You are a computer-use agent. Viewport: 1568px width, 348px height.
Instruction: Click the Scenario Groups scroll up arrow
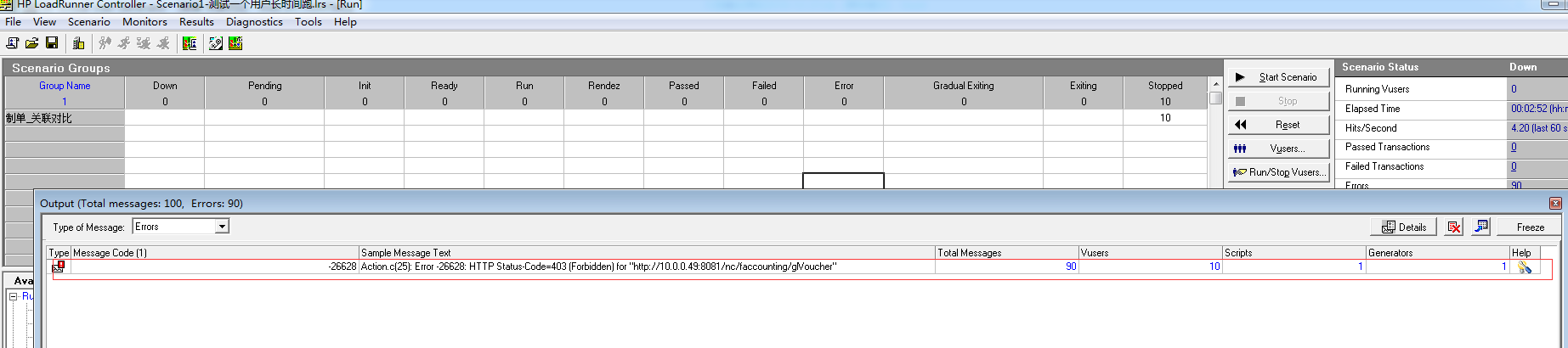pos(1216,83)
